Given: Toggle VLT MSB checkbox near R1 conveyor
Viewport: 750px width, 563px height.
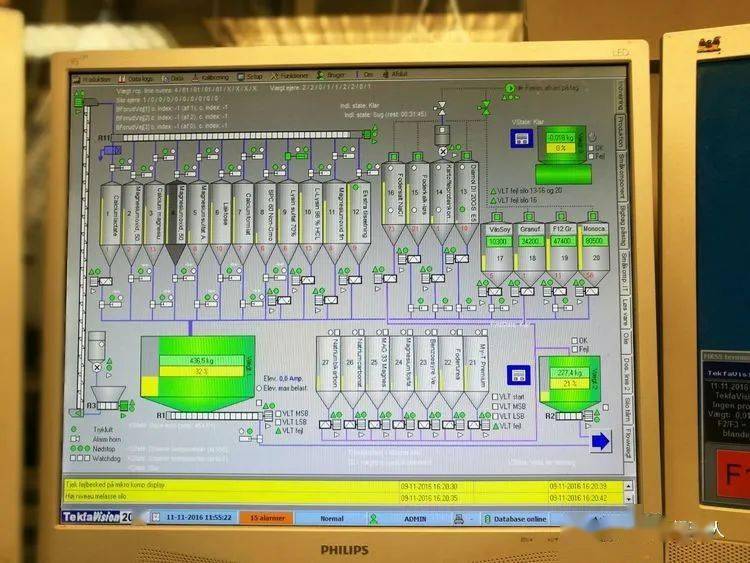Looking at the screenshot, I should pos(278,411).
